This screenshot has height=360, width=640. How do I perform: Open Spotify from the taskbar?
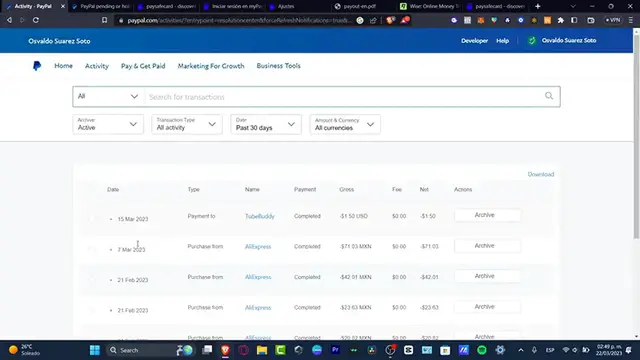482,350
